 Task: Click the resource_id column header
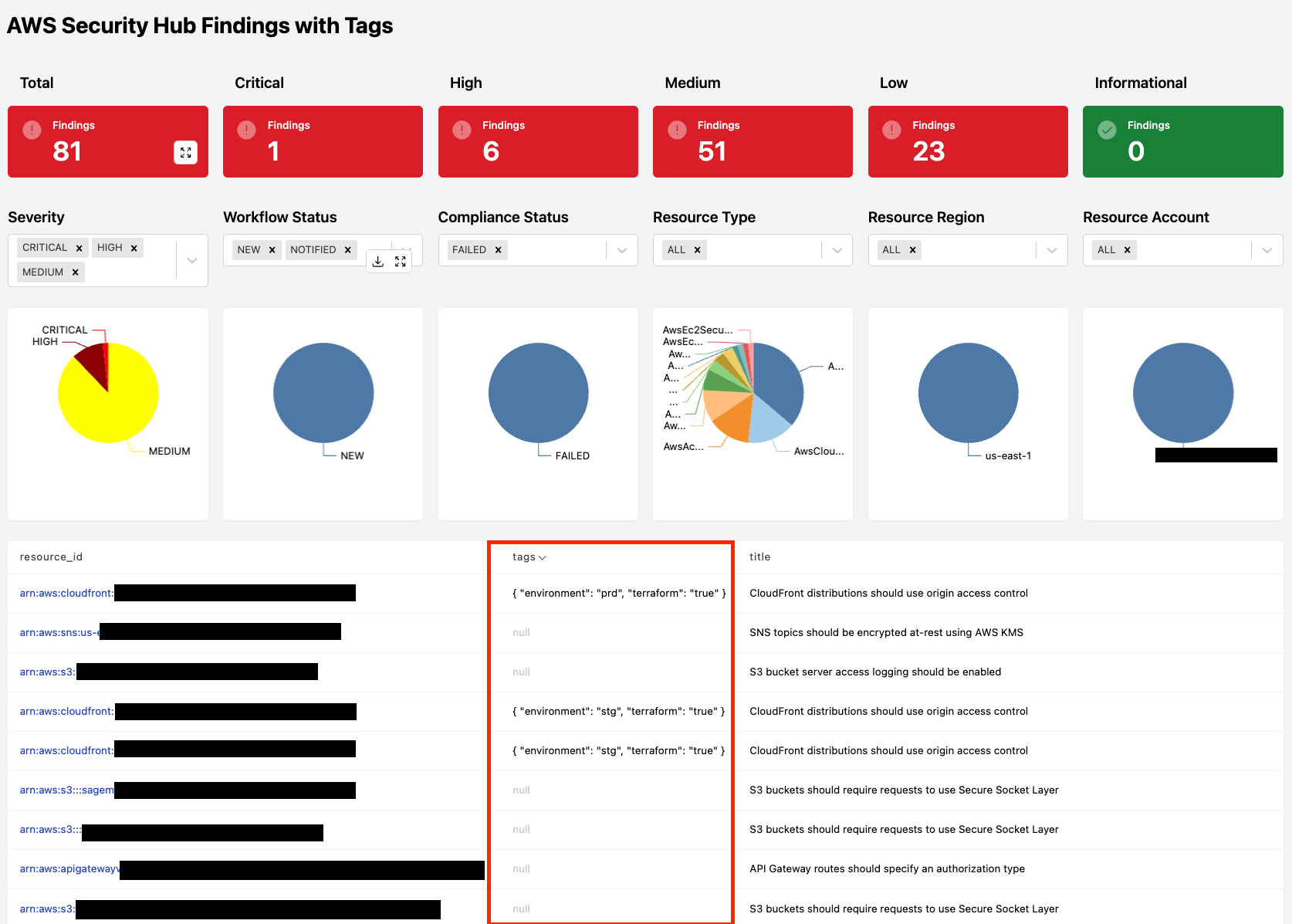51,557
